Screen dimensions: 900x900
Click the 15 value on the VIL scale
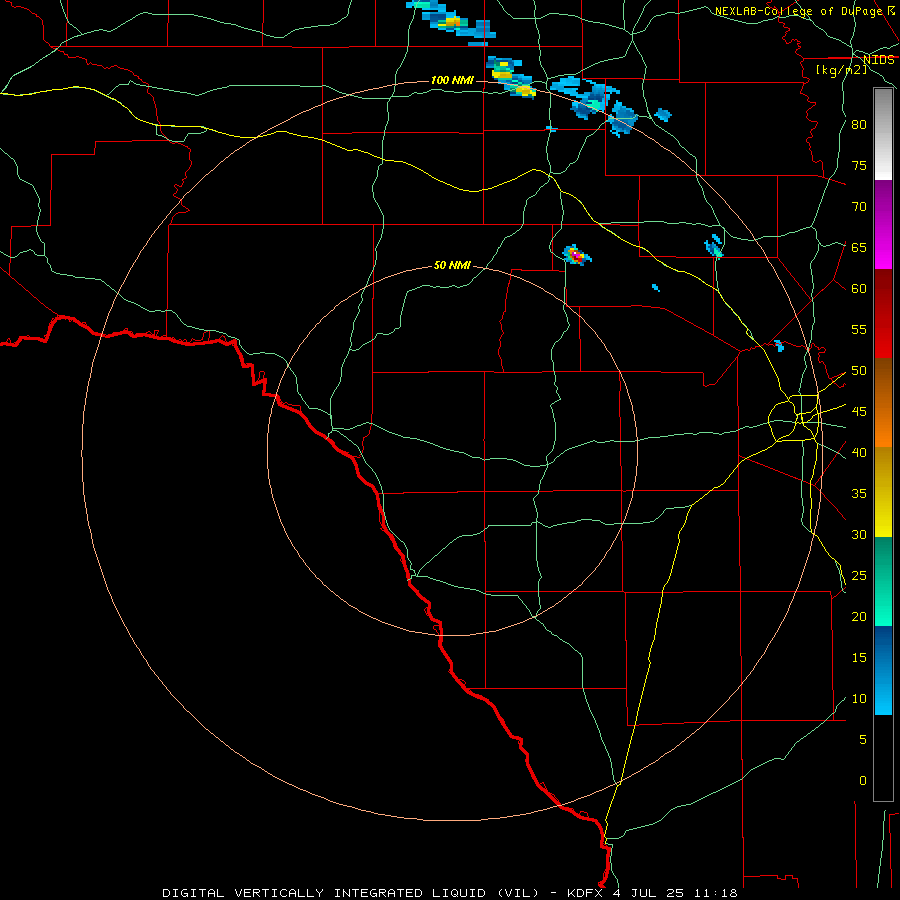[x=859, y=658]
